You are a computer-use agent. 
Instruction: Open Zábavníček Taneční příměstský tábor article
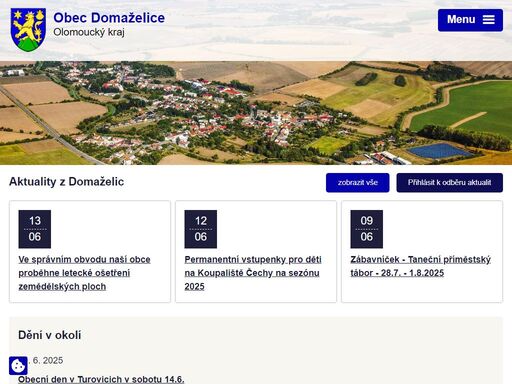click(421, 266)
